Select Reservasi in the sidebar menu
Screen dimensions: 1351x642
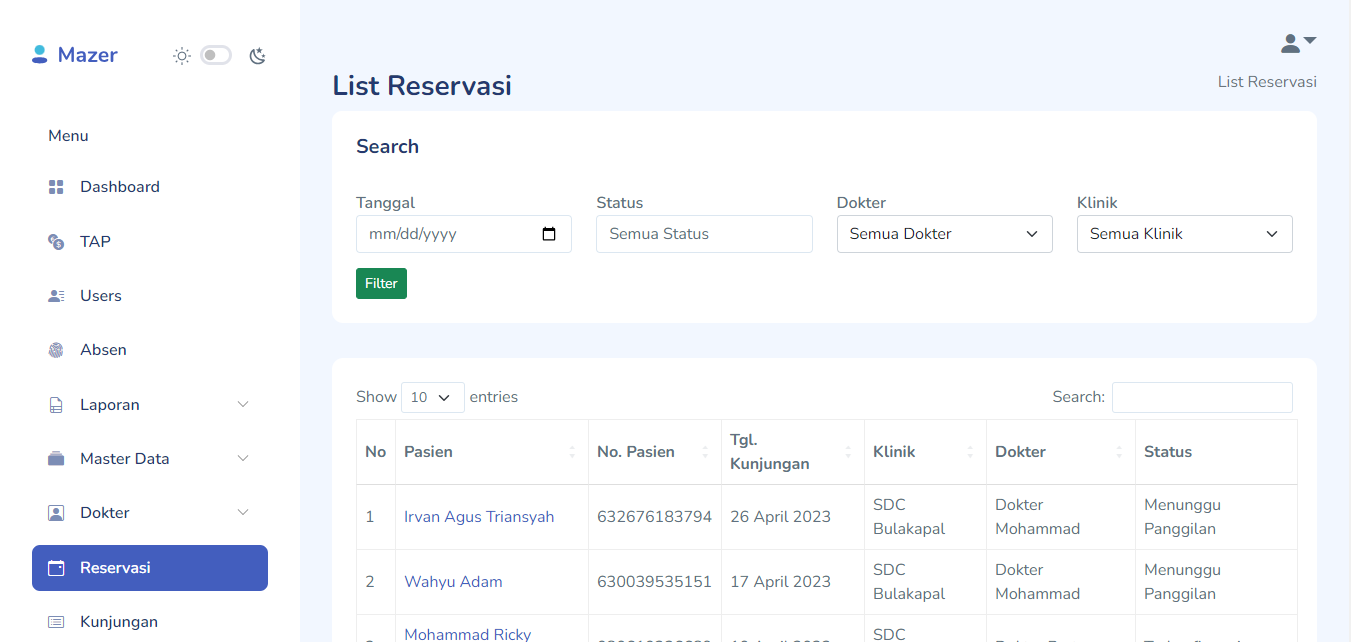150,568
